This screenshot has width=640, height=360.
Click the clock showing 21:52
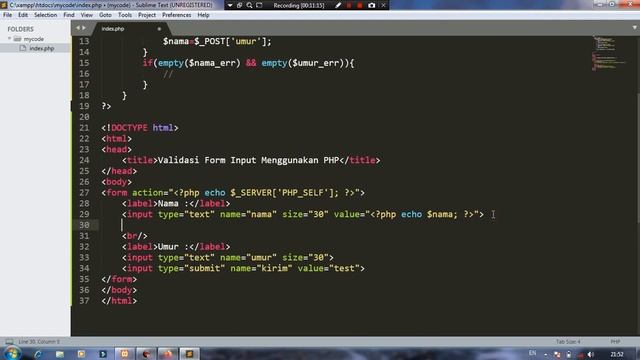tap(617, 354)
